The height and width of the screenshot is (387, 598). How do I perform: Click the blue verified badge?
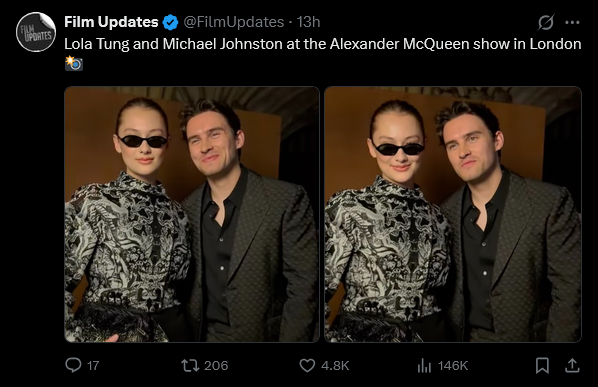coord(170,22)
